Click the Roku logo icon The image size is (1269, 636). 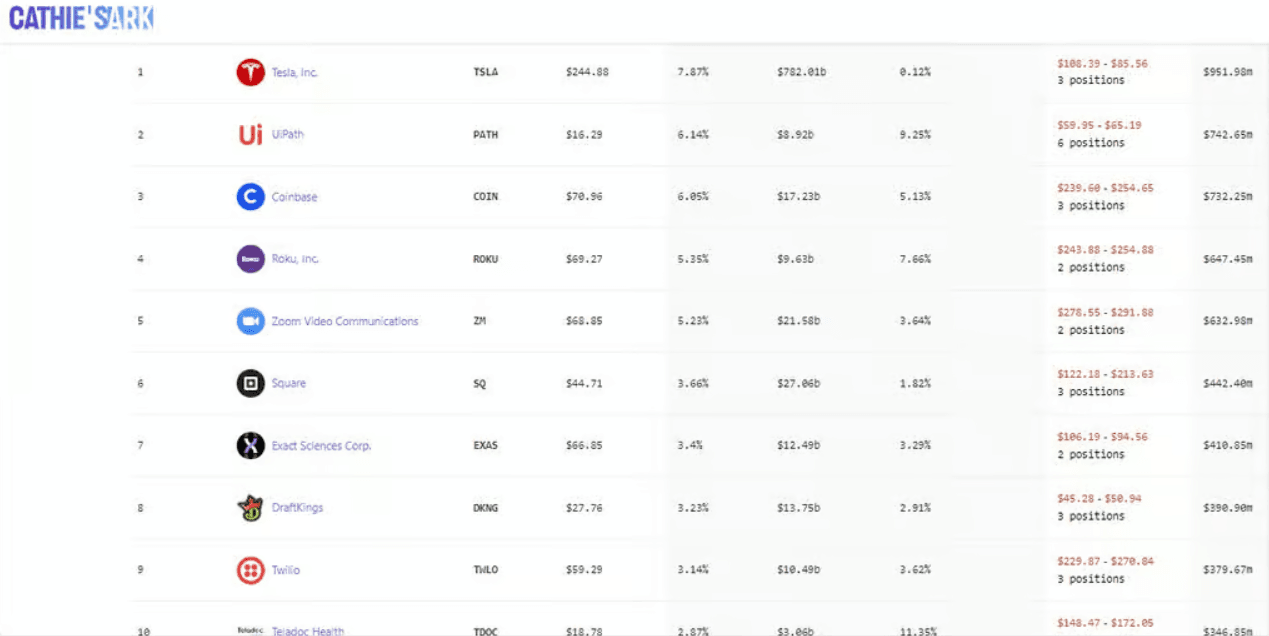(250, 259)
